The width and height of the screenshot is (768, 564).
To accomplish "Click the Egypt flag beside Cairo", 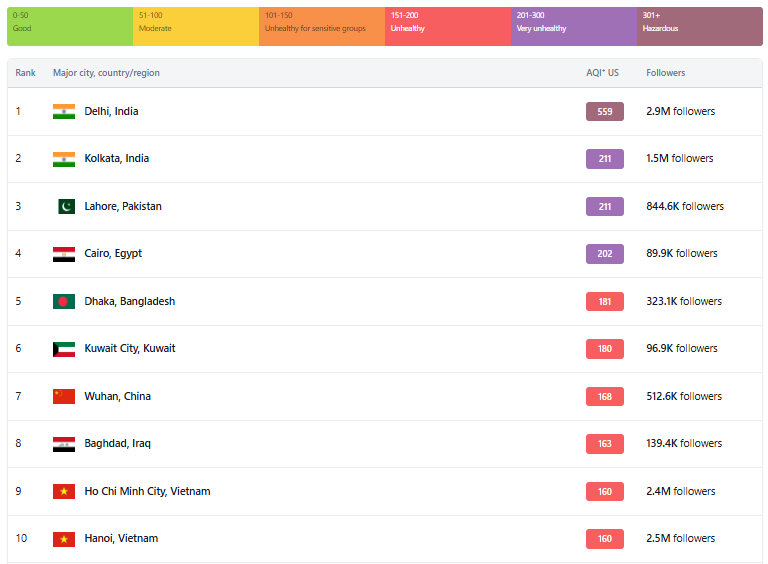I will point(64,254).
